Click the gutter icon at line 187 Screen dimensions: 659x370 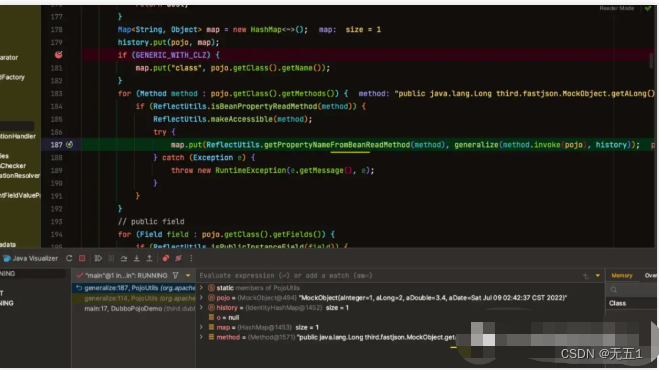pos(69,145)
